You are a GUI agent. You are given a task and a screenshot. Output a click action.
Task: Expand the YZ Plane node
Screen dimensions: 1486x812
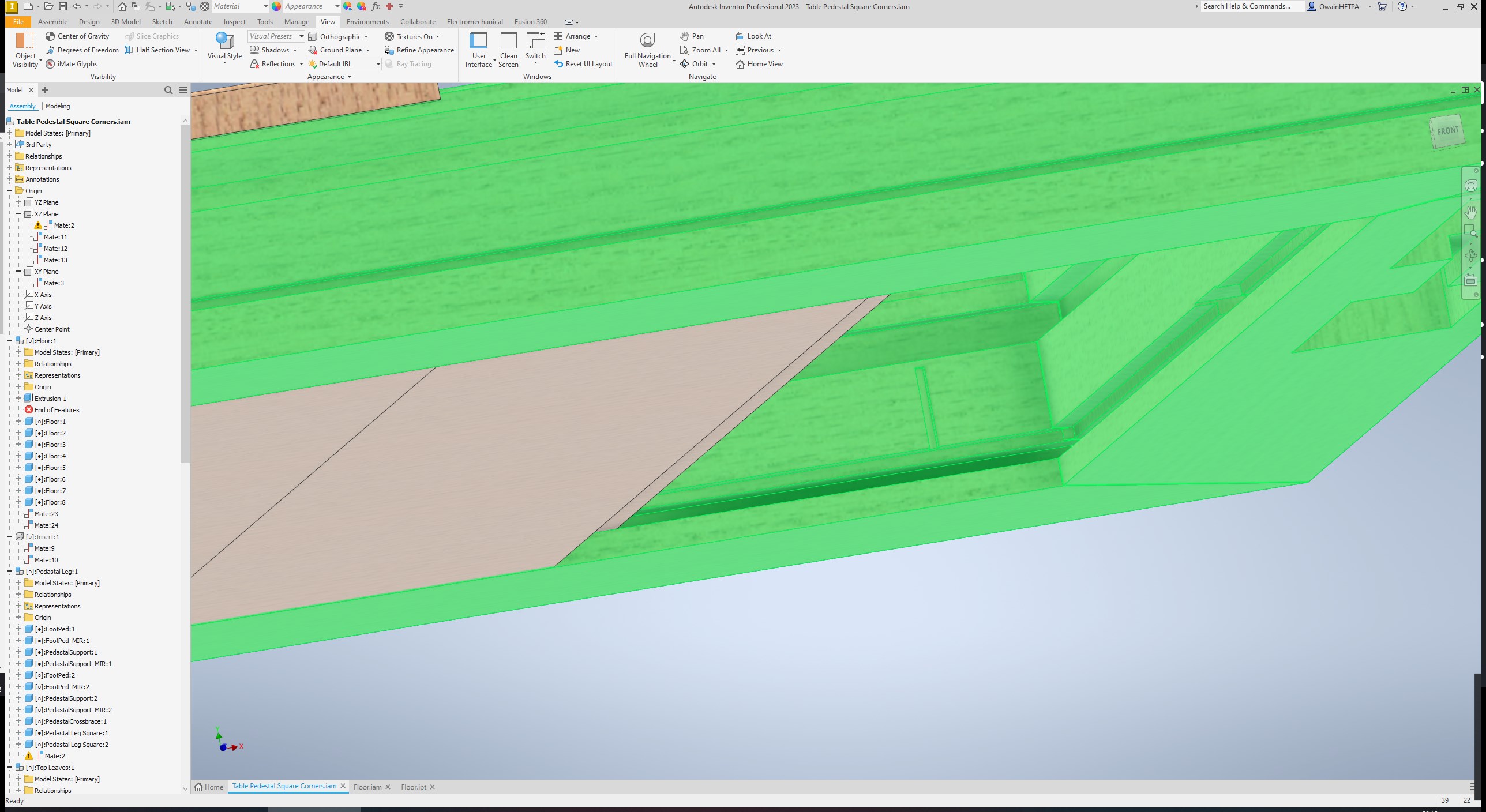point(18,202)
